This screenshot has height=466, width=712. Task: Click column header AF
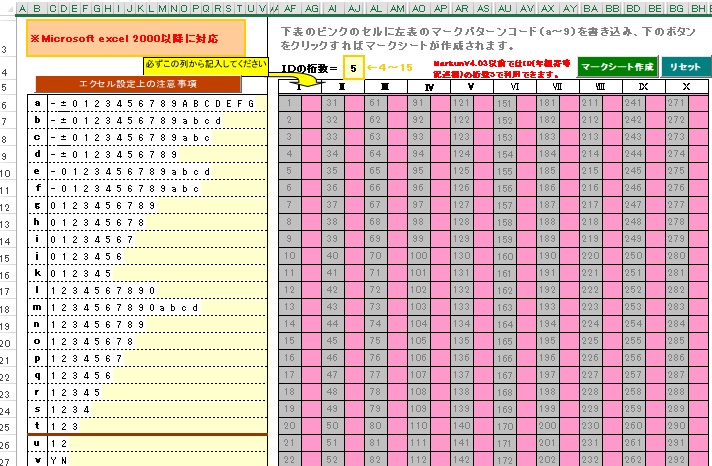click(290, 8)
